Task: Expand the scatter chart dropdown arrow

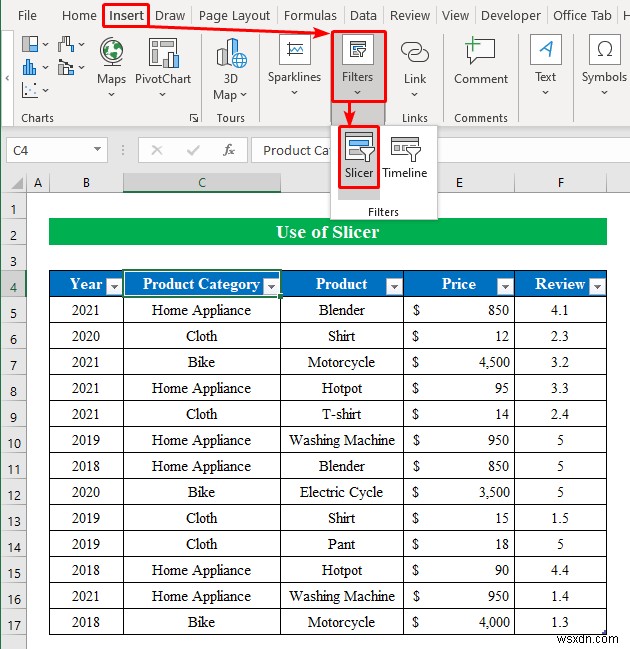Action: (46, 90)
